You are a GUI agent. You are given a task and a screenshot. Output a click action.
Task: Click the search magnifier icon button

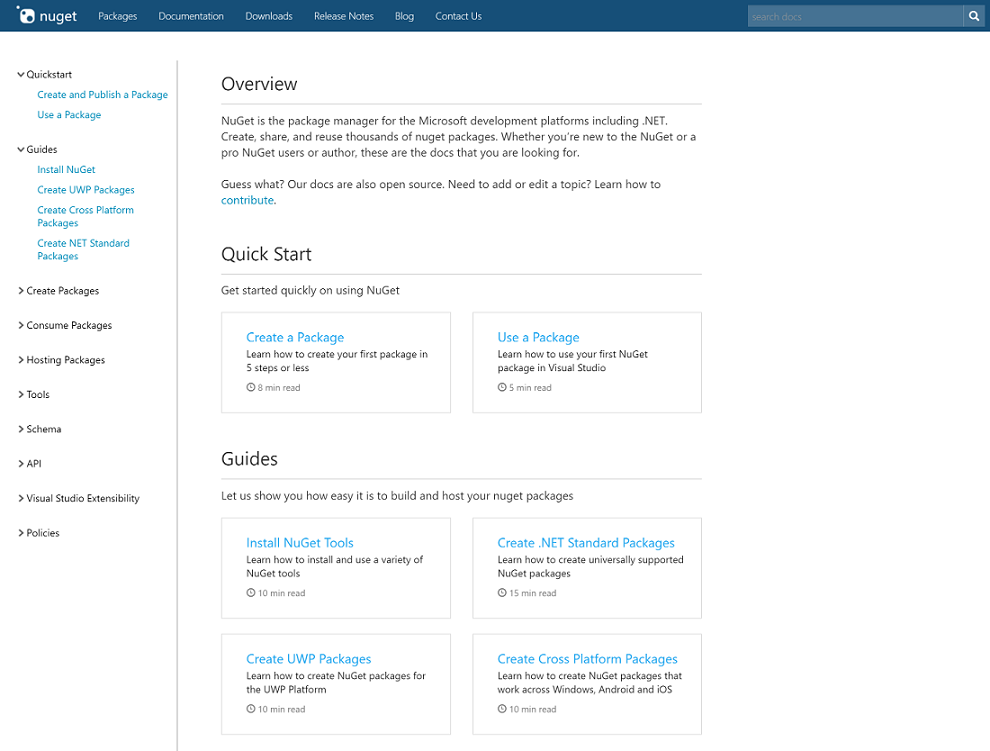974,16
